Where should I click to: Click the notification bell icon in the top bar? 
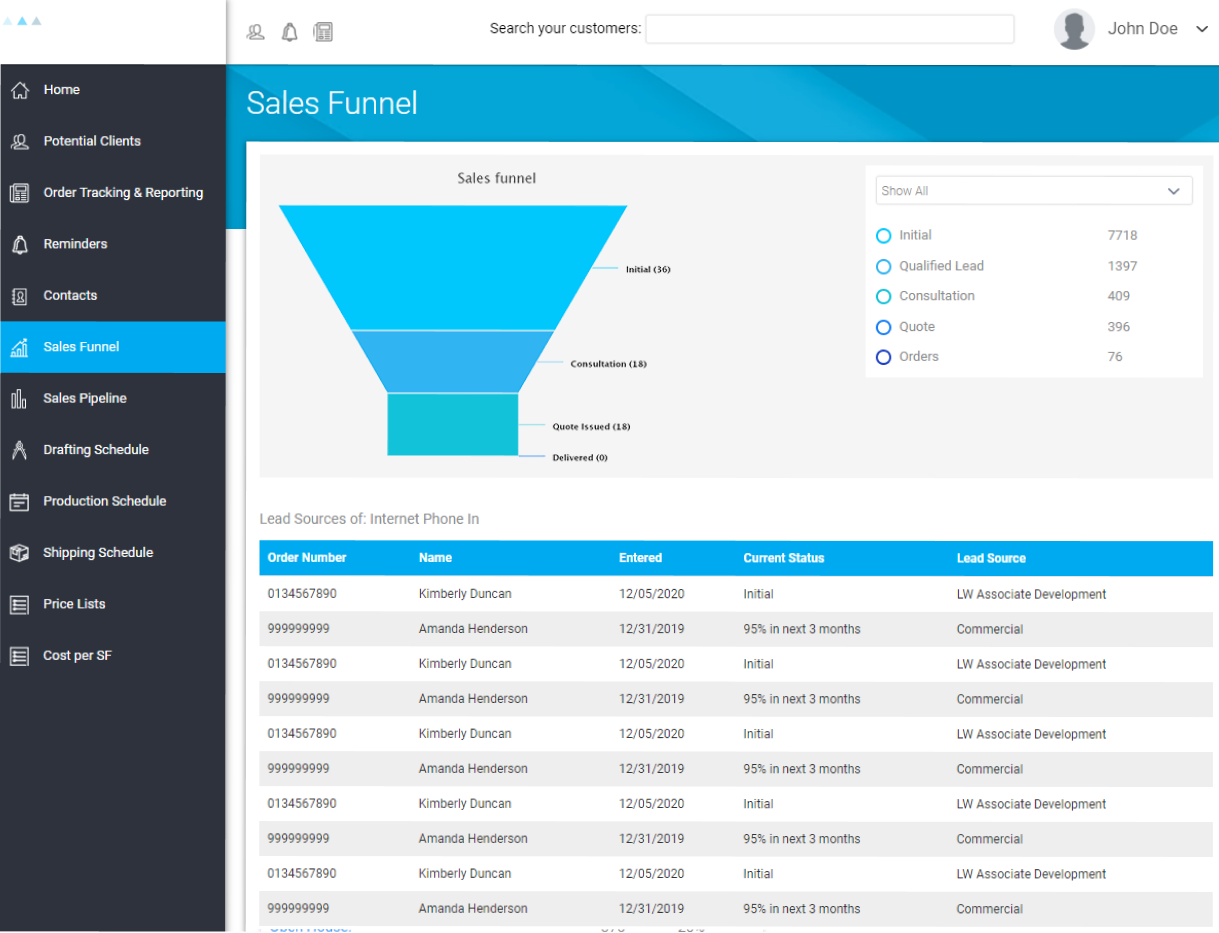click(x=289, y=32)
